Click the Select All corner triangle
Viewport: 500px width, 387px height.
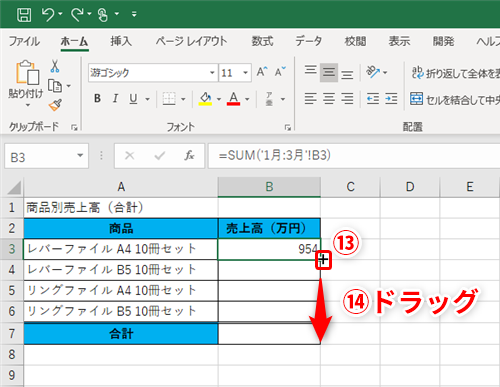pyautogui.click(x=14, y=187)
